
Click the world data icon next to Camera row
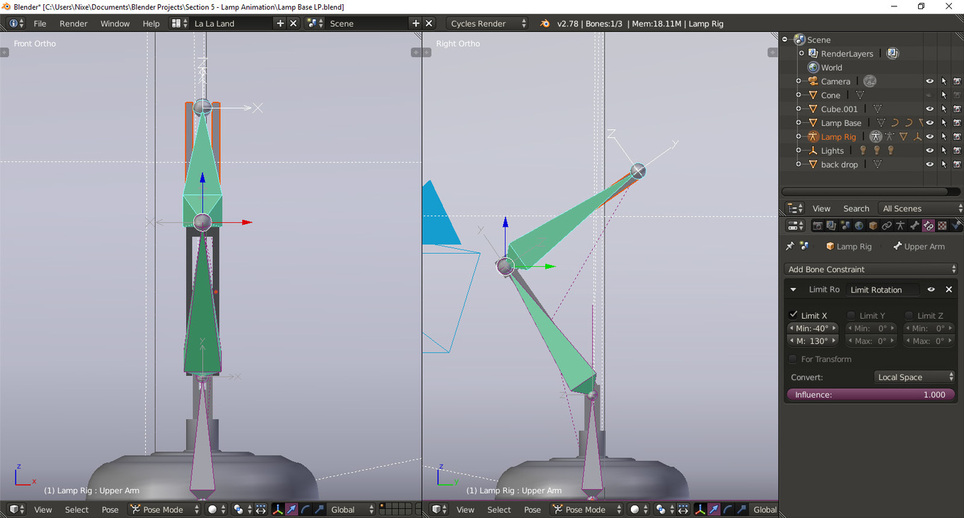869,81
